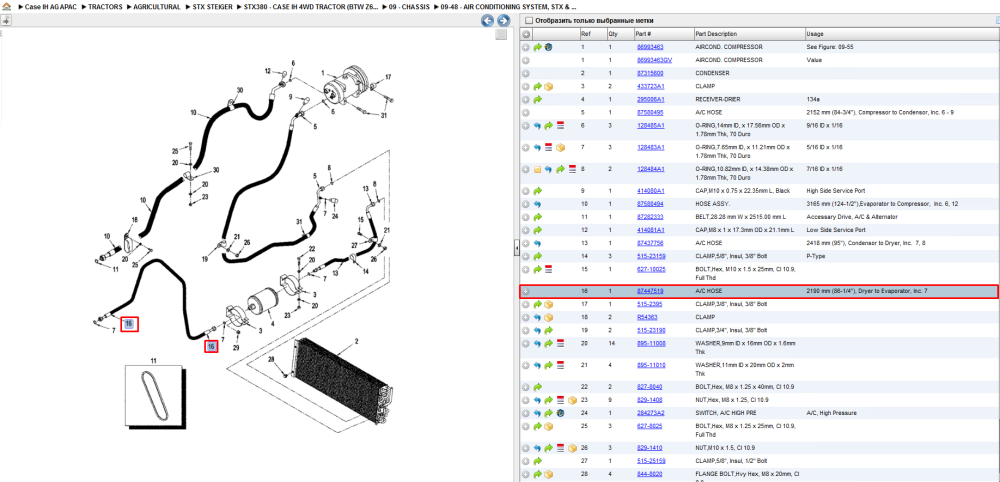Click the box icon in the 515-2395 CLAMP row
Image resolution: width=1000 pixels, height=482 pixels.
point(548,304)
